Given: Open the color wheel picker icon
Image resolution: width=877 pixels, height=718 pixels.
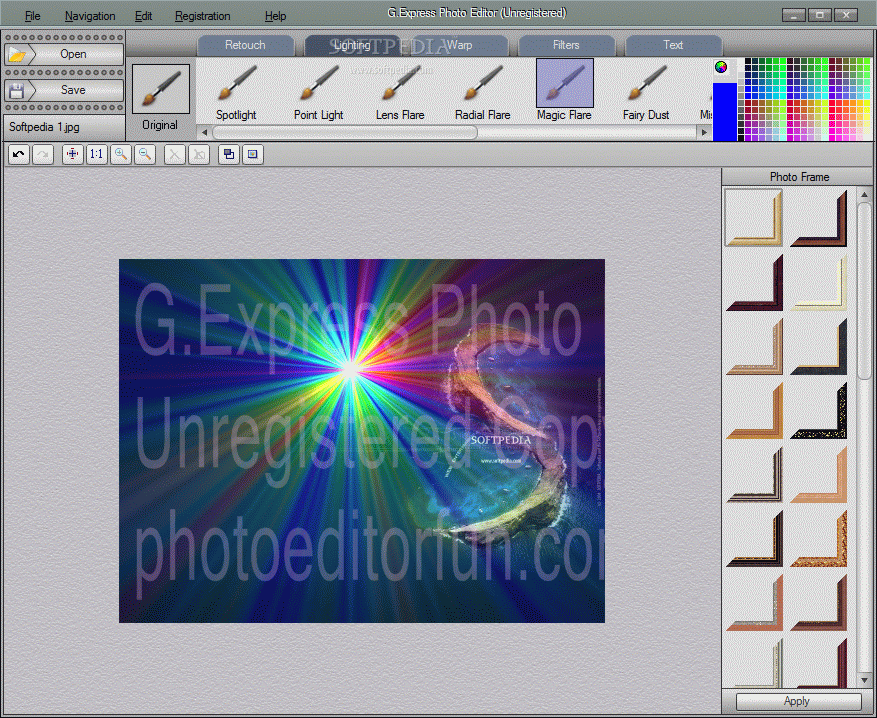Looking at the screenshot, I should pyautogui.click(x=721, y=67).
